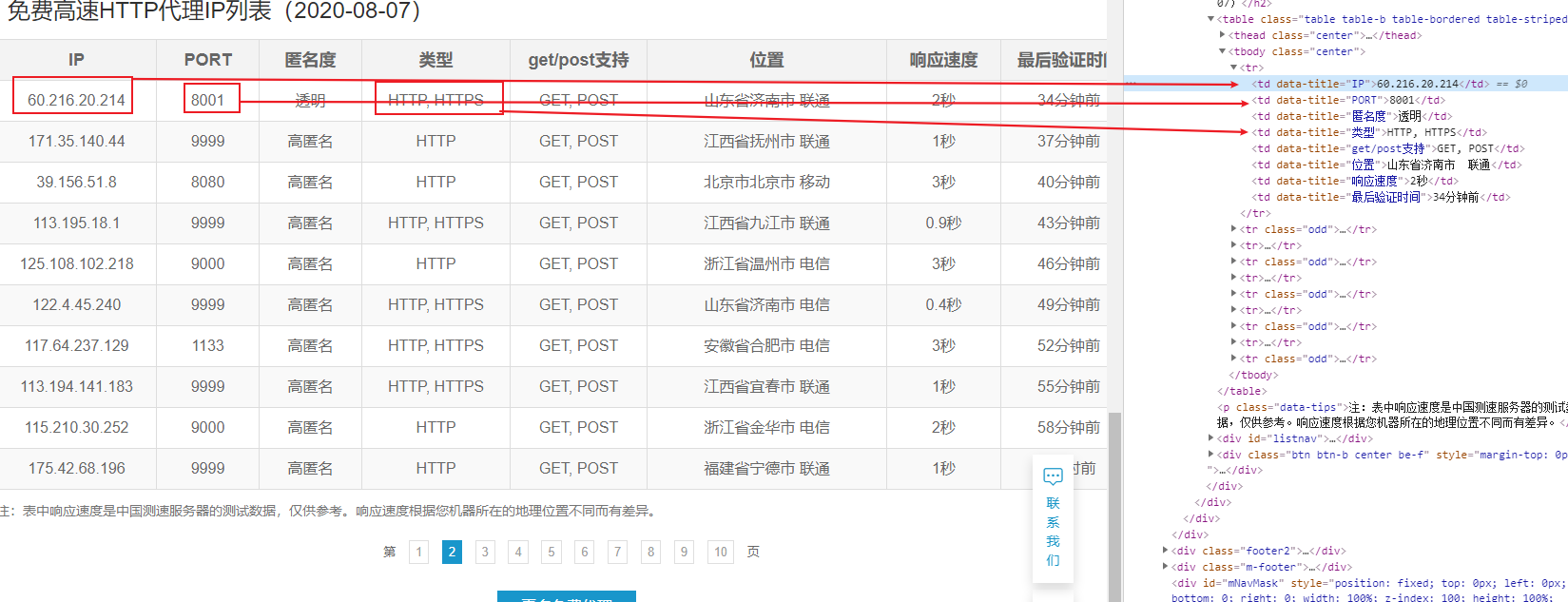1568x602 pixels.
Task: Go to page 5 in pagination
Action: tap(552, 552)
